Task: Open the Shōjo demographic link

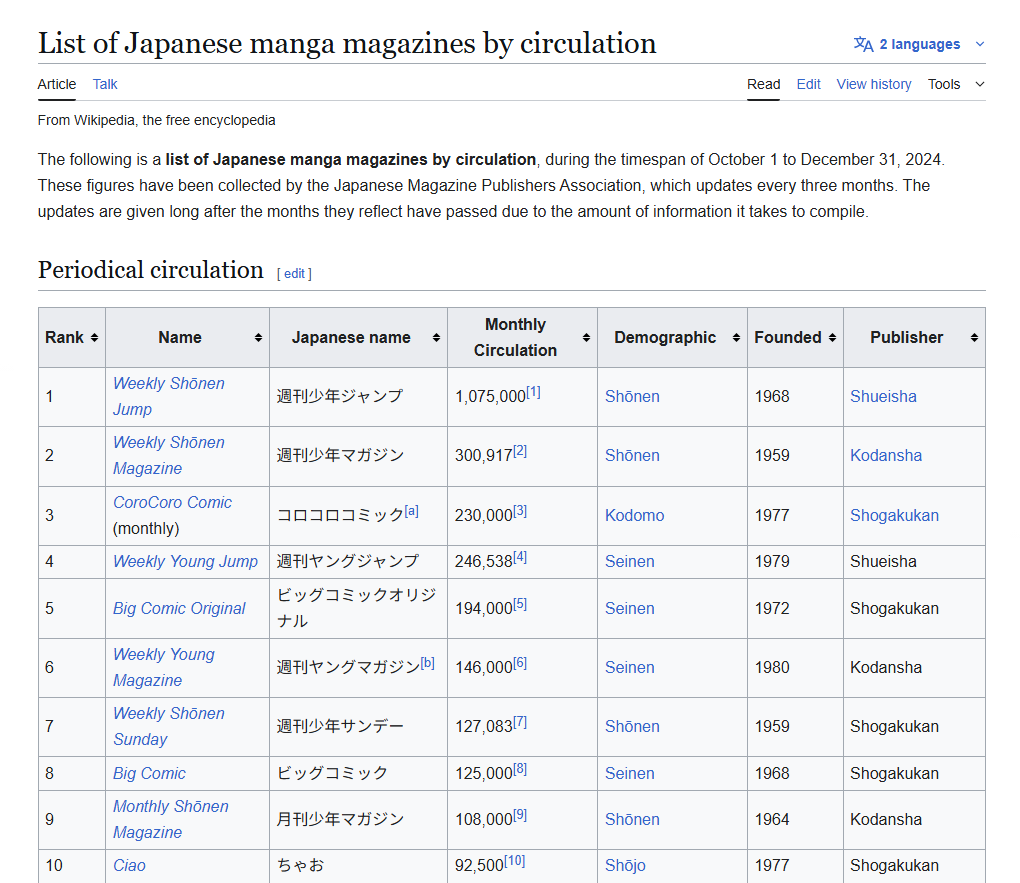Action: click(625, 865)
